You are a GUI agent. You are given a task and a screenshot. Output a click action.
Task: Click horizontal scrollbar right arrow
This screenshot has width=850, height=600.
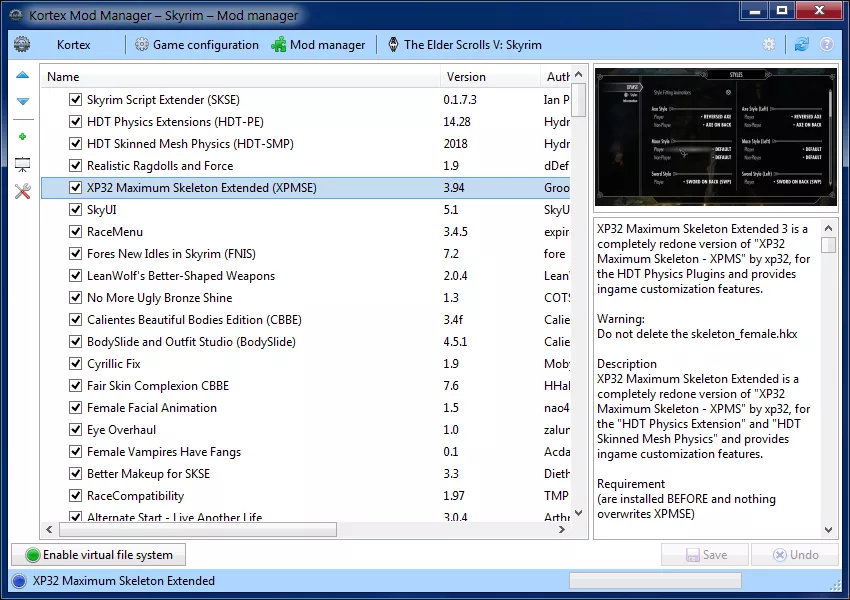[562, 530]
